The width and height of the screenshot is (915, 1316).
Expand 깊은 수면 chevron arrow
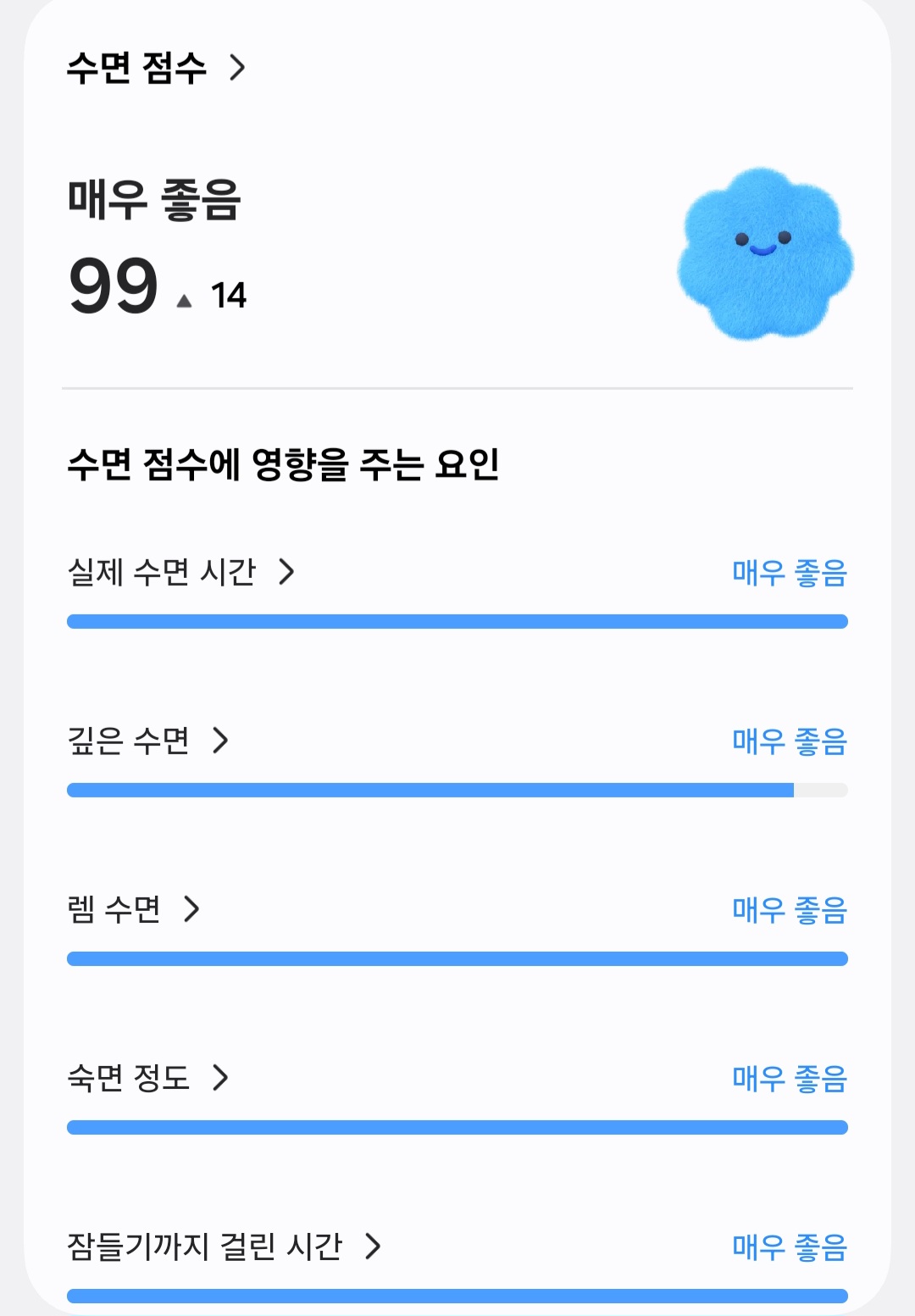pos(220,741)
